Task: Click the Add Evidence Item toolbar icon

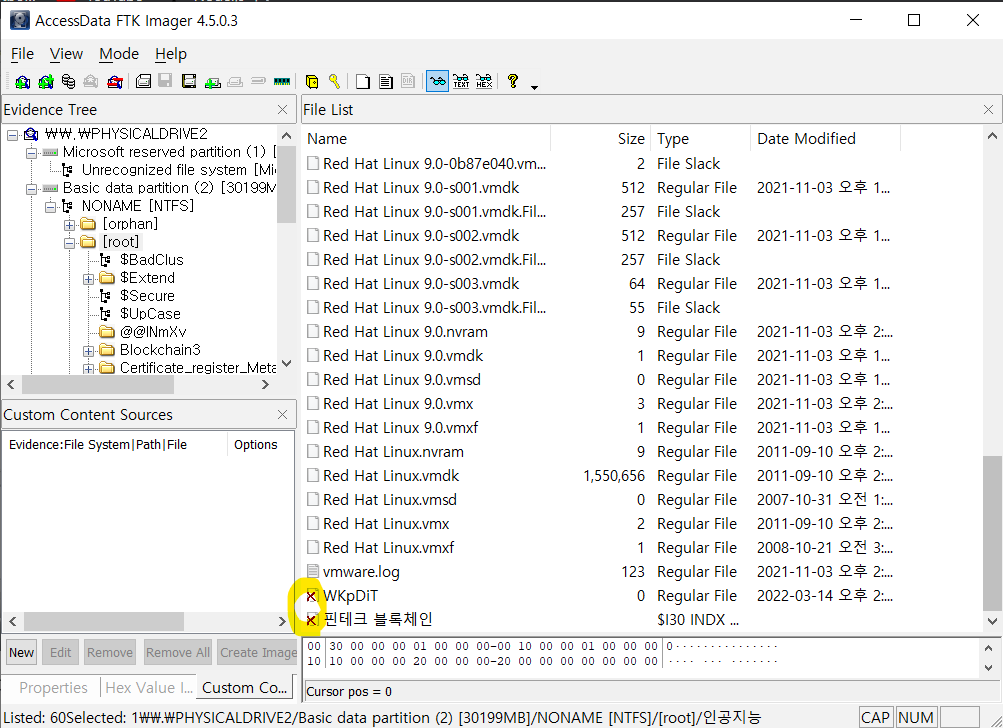Action: [x=22, y=81]
